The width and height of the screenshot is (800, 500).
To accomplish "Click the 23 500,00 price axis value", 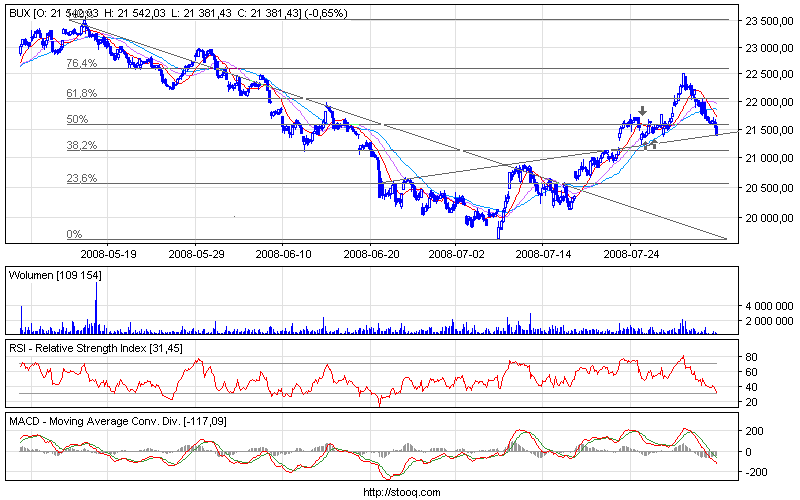I will [769, 21].
